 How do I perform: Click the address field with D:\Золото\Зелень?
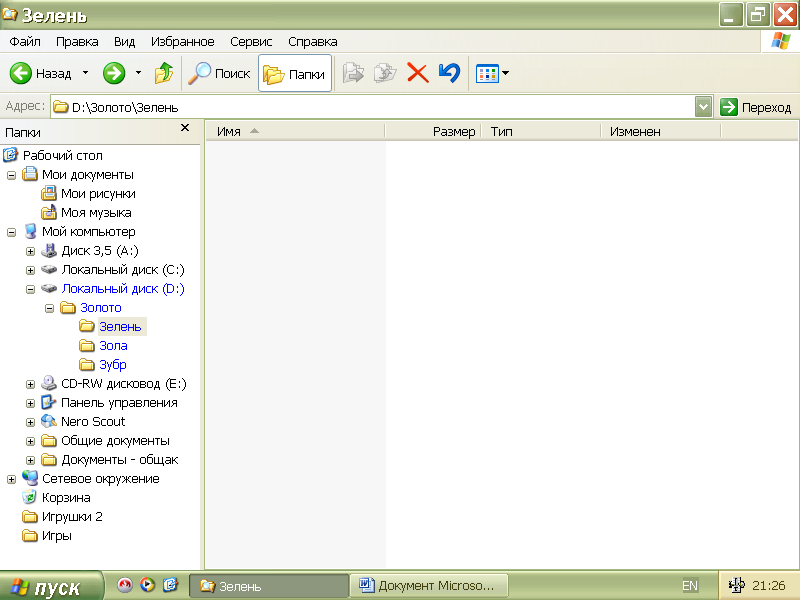click(x=373, y=107)
